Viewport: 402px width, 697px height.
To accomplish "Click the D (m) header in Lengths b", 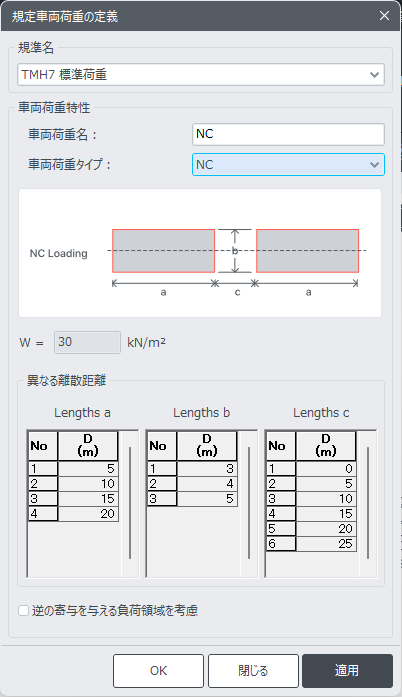I will coord(207,445).
